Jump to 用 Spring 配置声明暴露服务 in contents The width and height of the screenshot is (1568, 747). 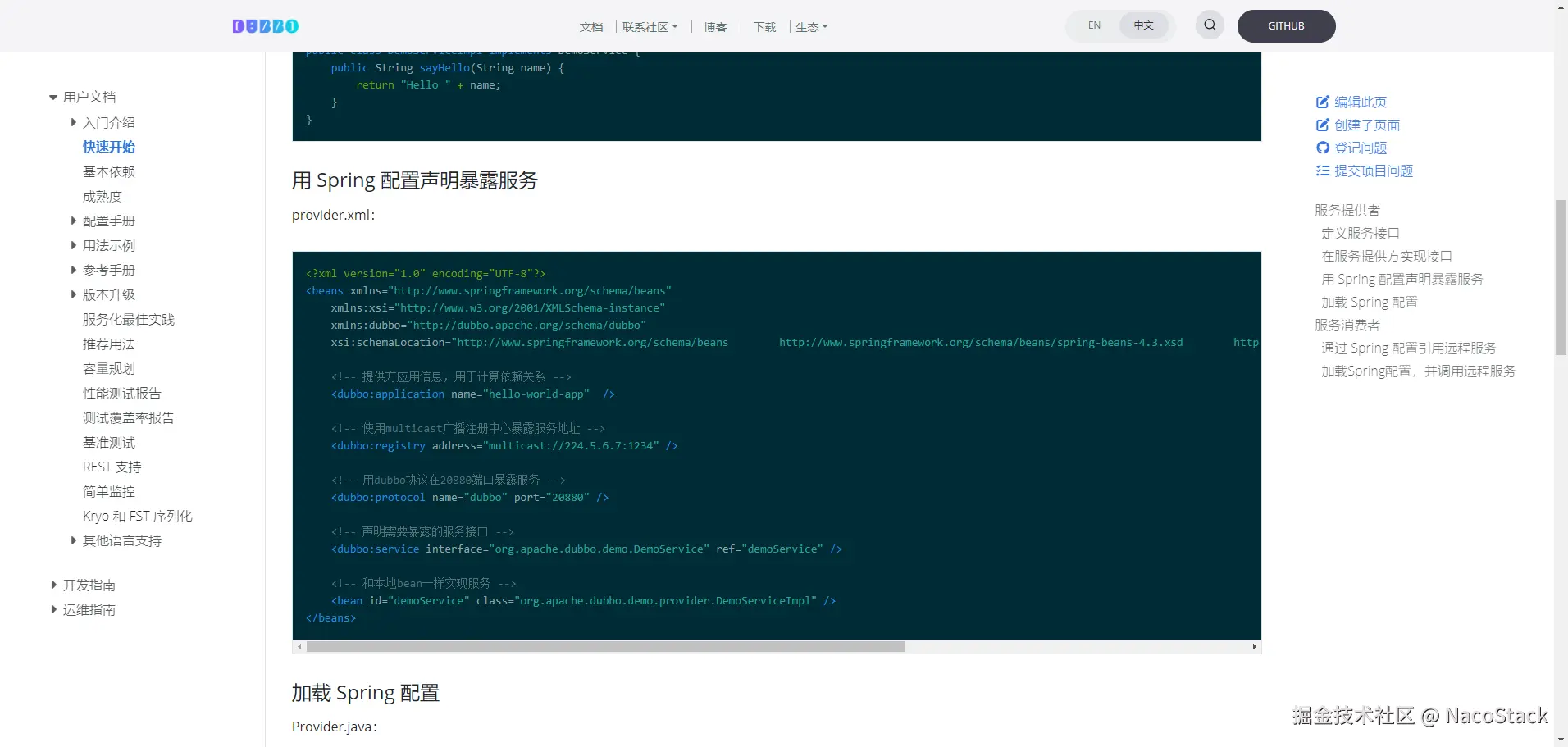[x=1402, y=280]
